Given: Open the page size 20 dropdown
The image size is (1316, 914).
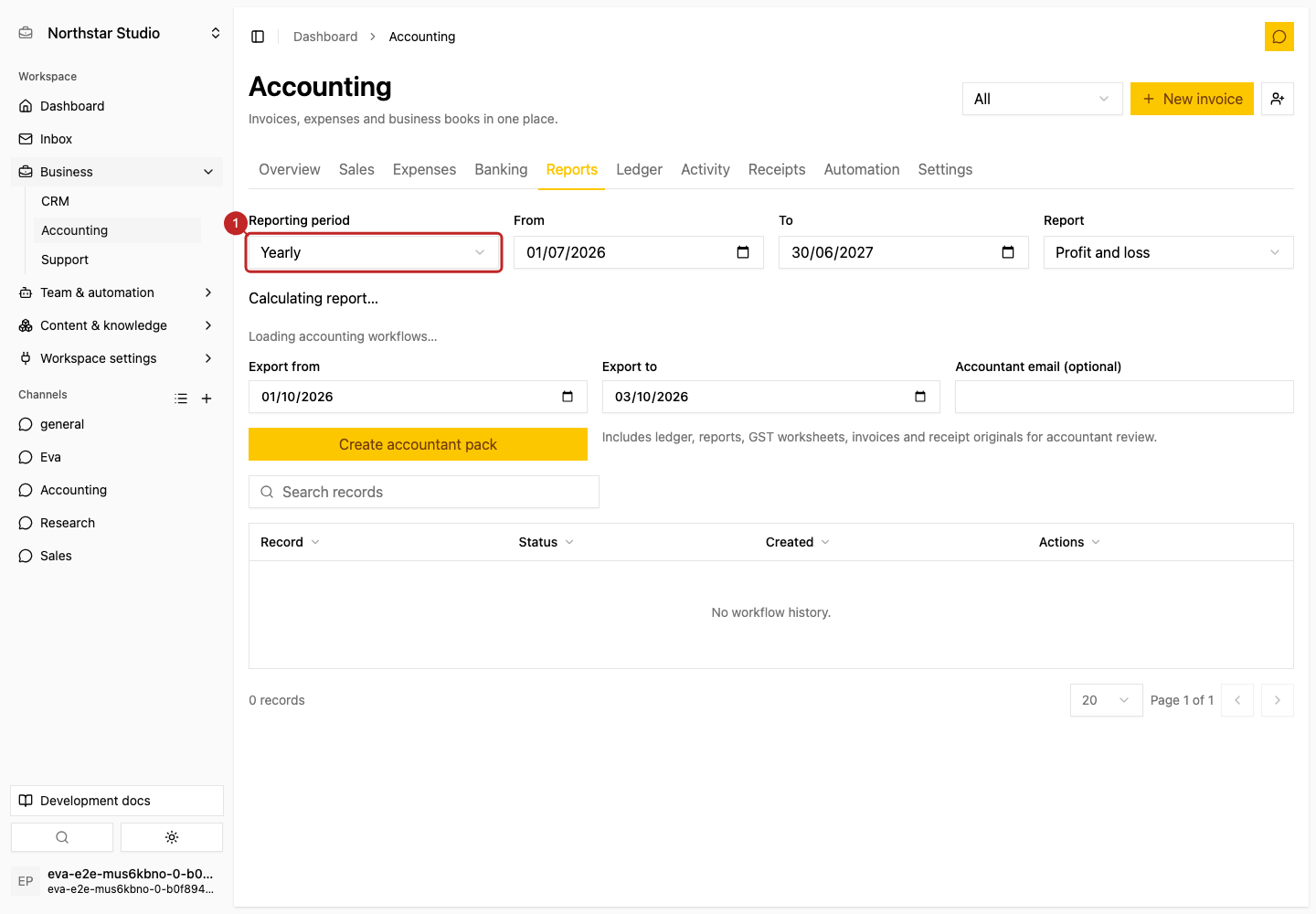Looking at the screenshot, I should point(1106,700).
